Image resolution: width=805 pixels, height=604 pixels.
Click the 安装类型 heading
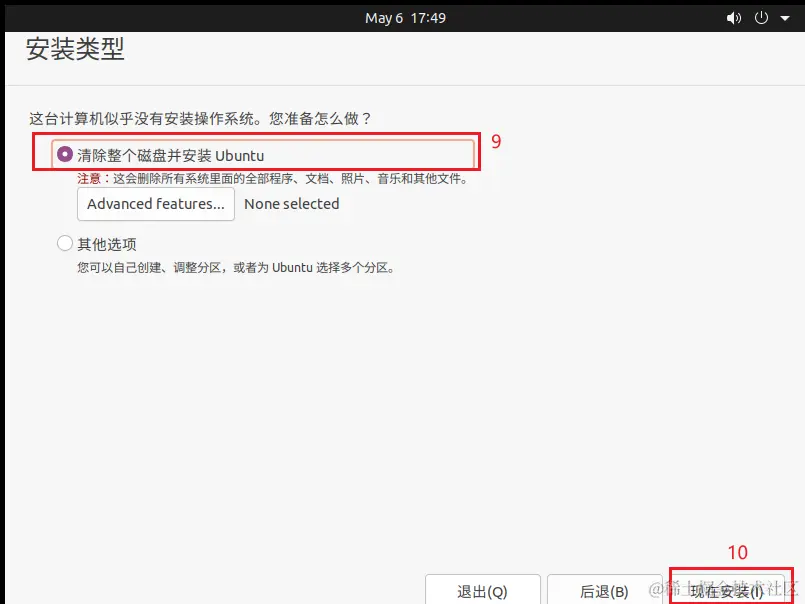tap(75, 49)
